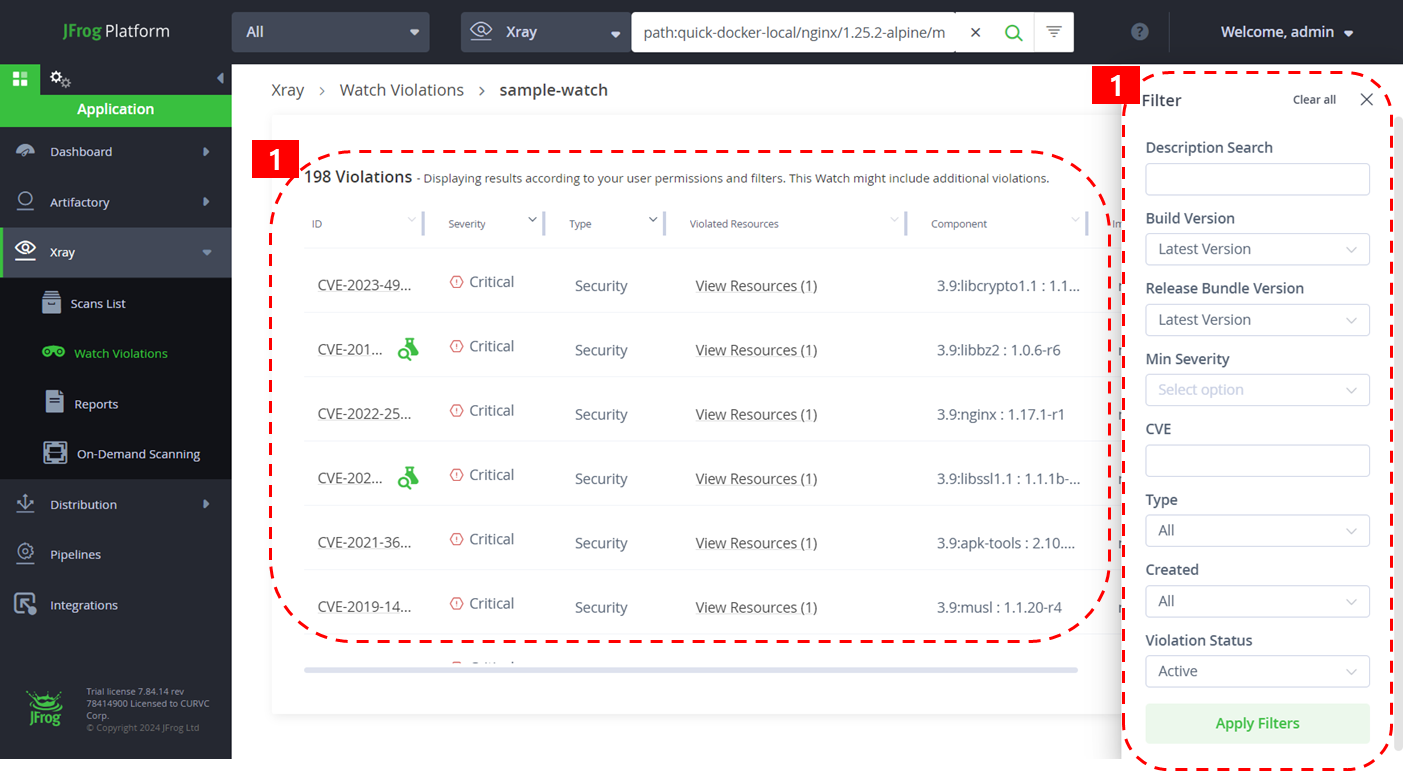1403x771 pixels.
Task: Open the ID column header menu
Action: pos(411,219)
